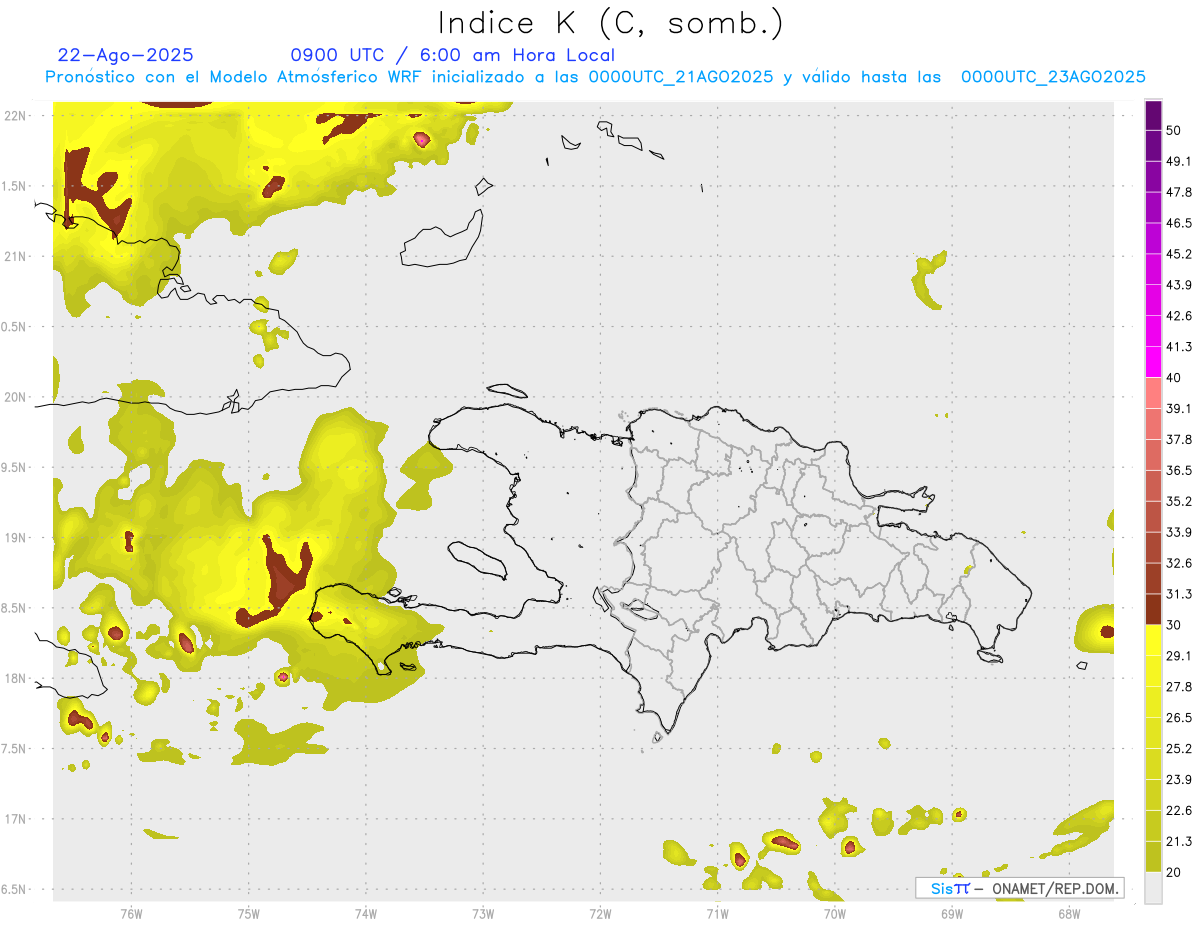The width and height of the screenshot is (1200, 927).
Task: Click the dark brown swatch between 30 and 31.3
Action: [x=1154, y=609]
